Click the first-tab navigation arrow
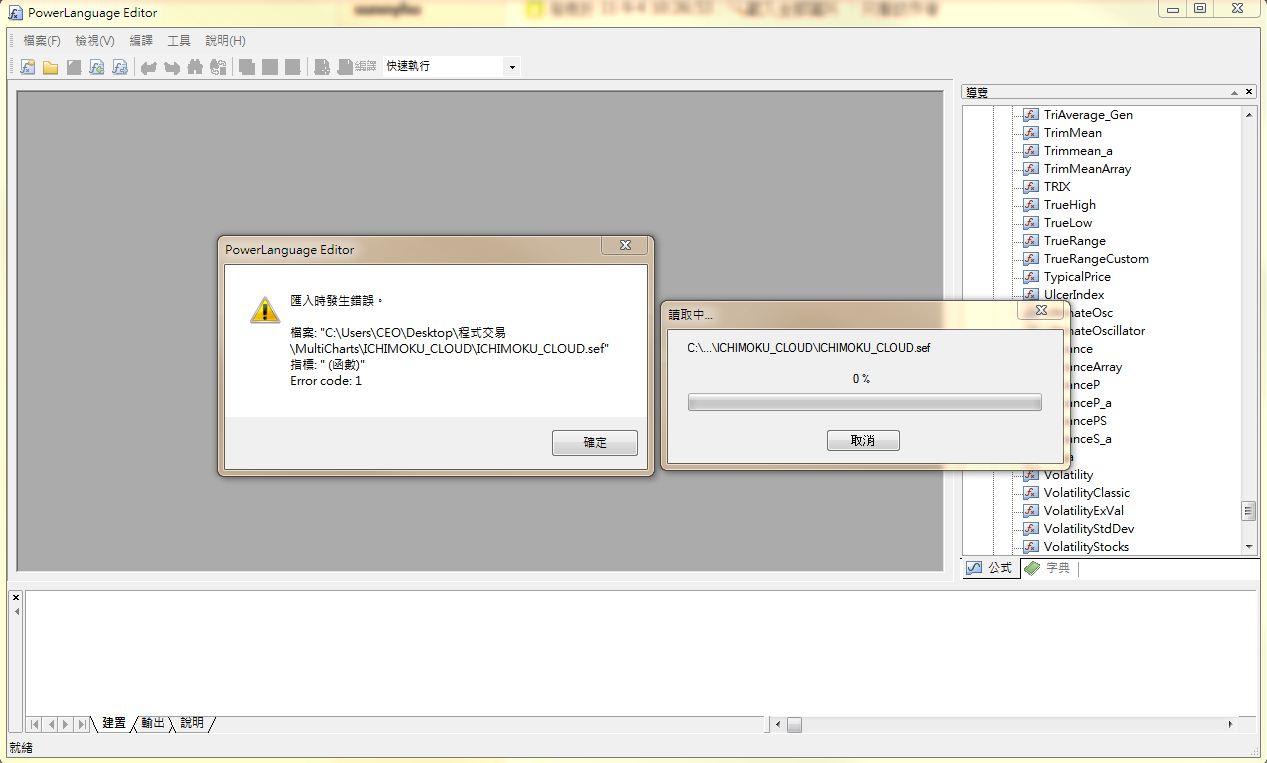The width and height of the screenshot is (1267, 763). pyautogui.click(x=34, y=724)
